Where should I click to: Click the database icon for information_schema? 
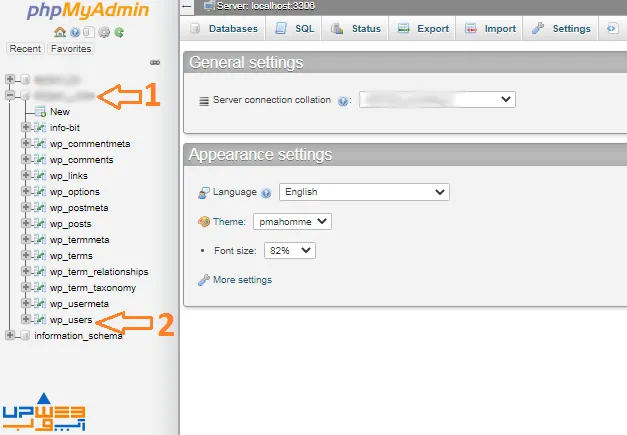[x=25, y=335]
